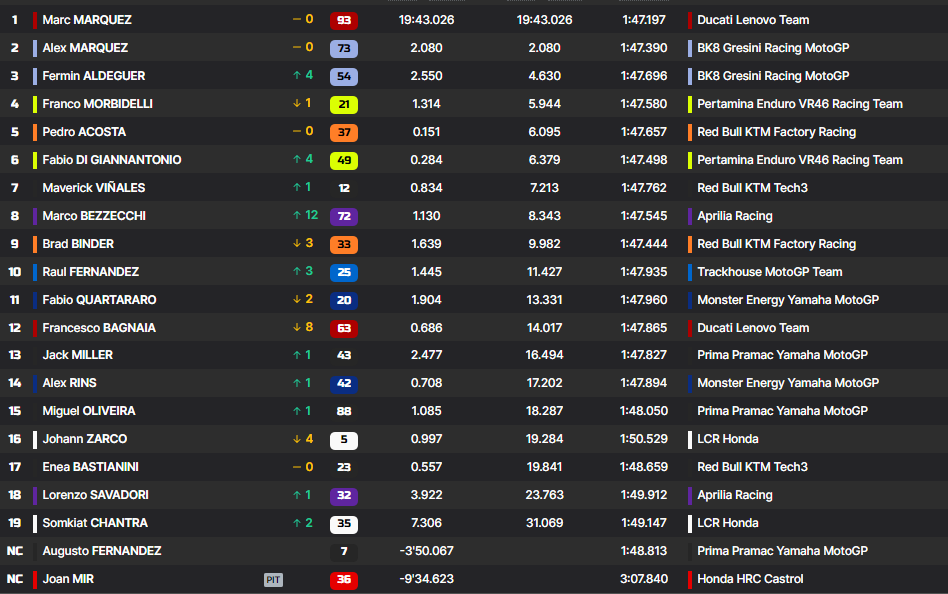Open Francesco BAGNAIA's rider entry
This screenshot has width=948, height=594.
pos(99,328)
